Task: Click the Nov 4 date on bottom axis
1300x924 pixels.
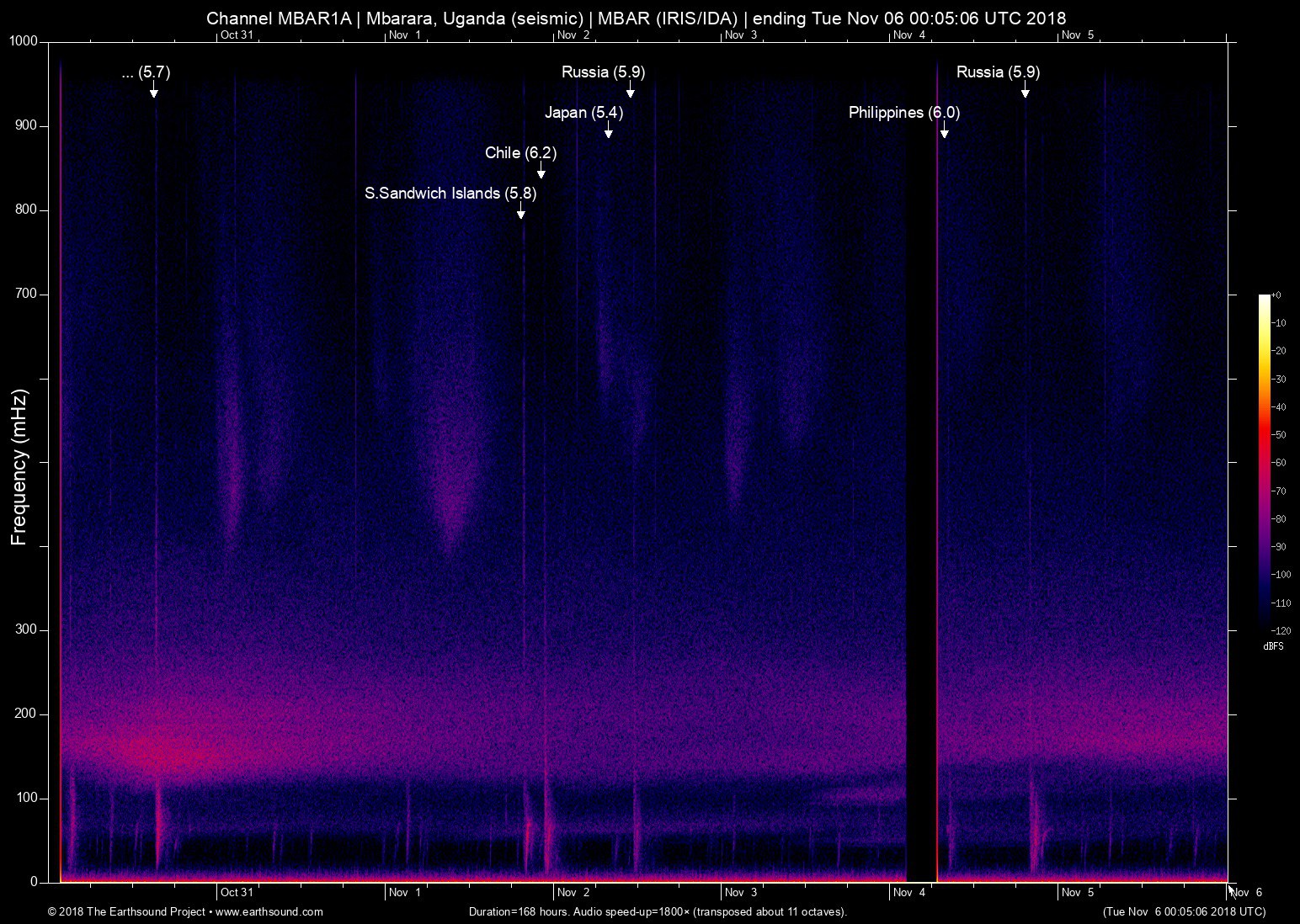Action: (x=909, y=893)
